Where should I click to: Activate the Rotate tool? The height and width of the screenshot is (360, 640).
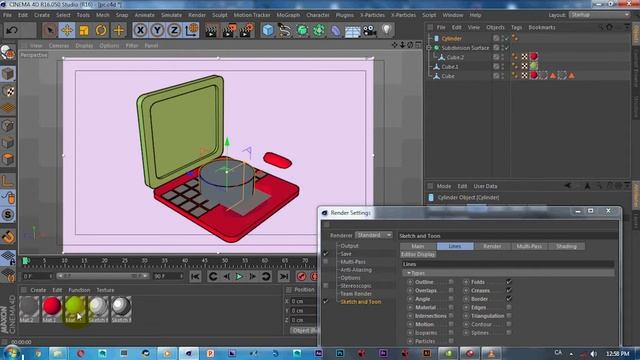101,30
